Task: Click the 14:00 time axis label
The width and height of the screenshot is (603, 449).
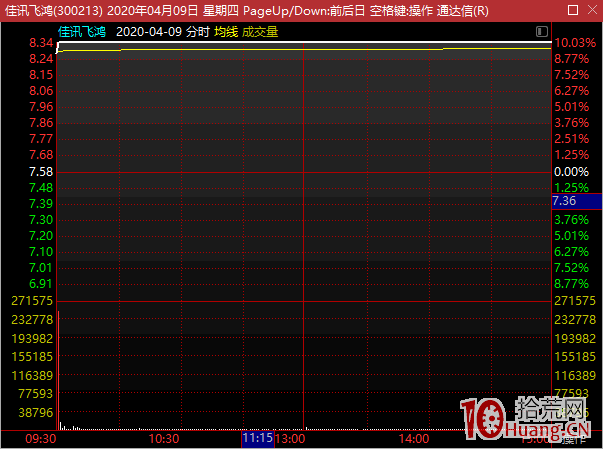Action: point(413,439)
